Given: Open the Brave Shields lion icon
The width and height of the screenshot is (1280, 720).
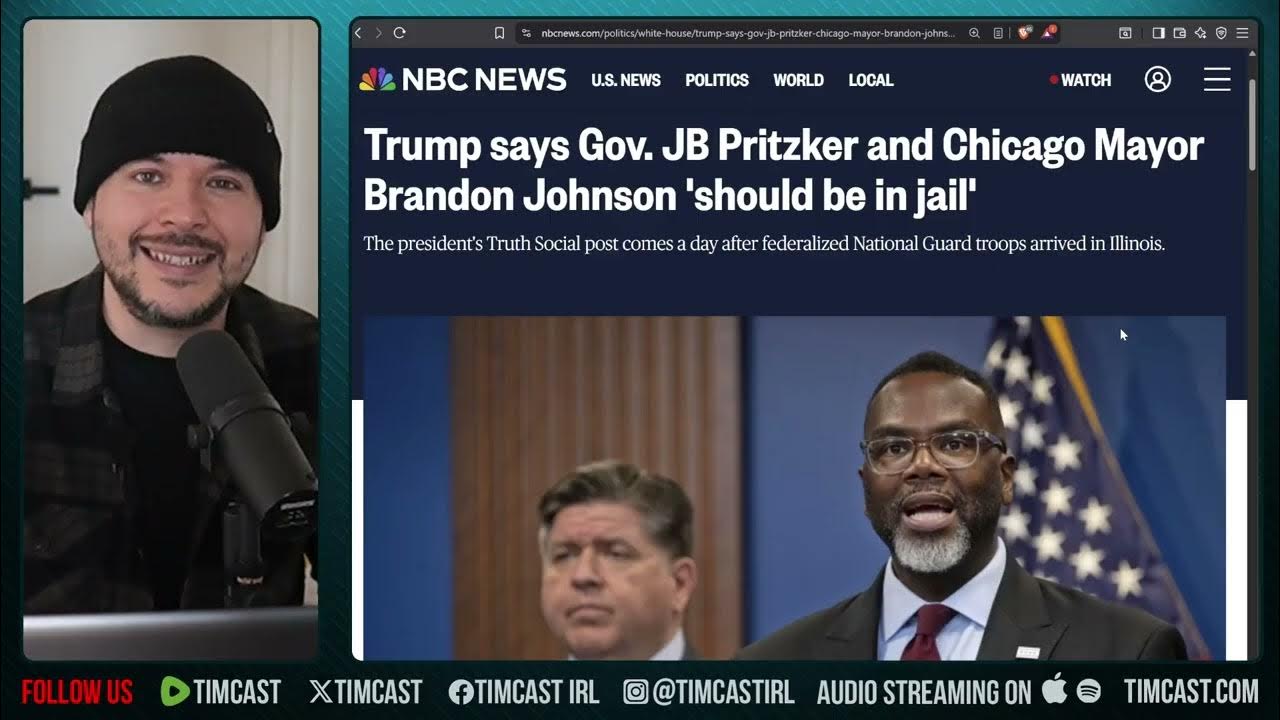Looking at the screenshot, I should point(1024,33).
